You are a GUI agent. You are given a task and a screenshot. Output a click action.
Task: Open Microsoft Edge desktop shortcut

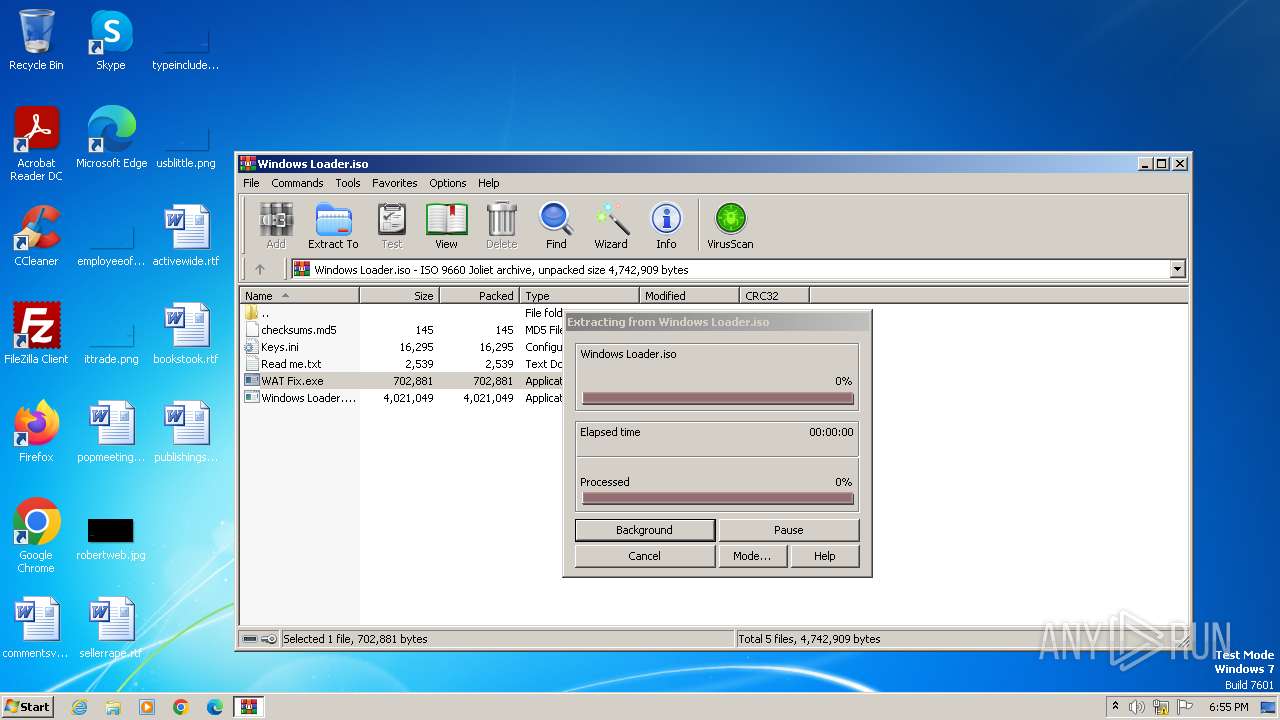click(111, 138)
